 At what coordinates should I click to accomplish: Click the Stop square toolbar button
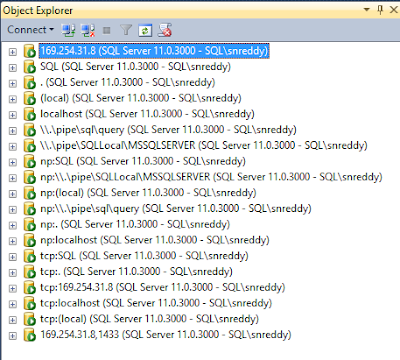point(107,31)
